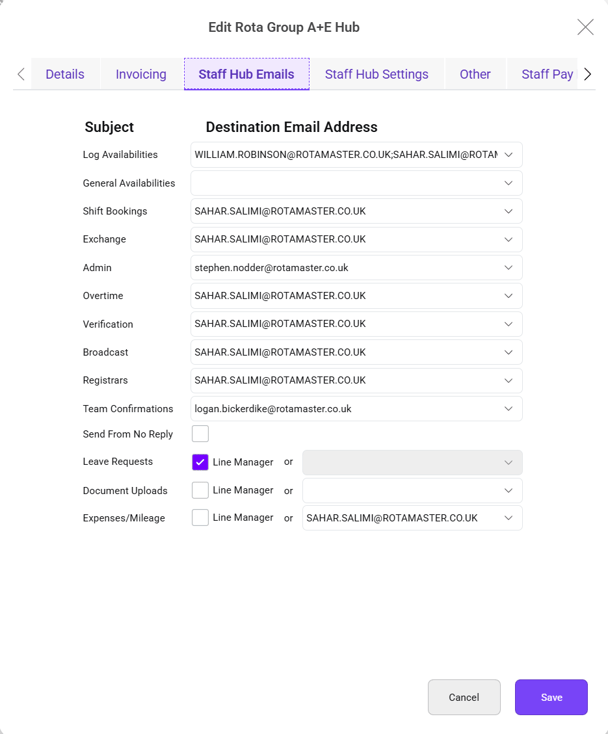608x734 pixels.
Task: Expand Log Availabilities email dropdown arrow
Action: 508,155
